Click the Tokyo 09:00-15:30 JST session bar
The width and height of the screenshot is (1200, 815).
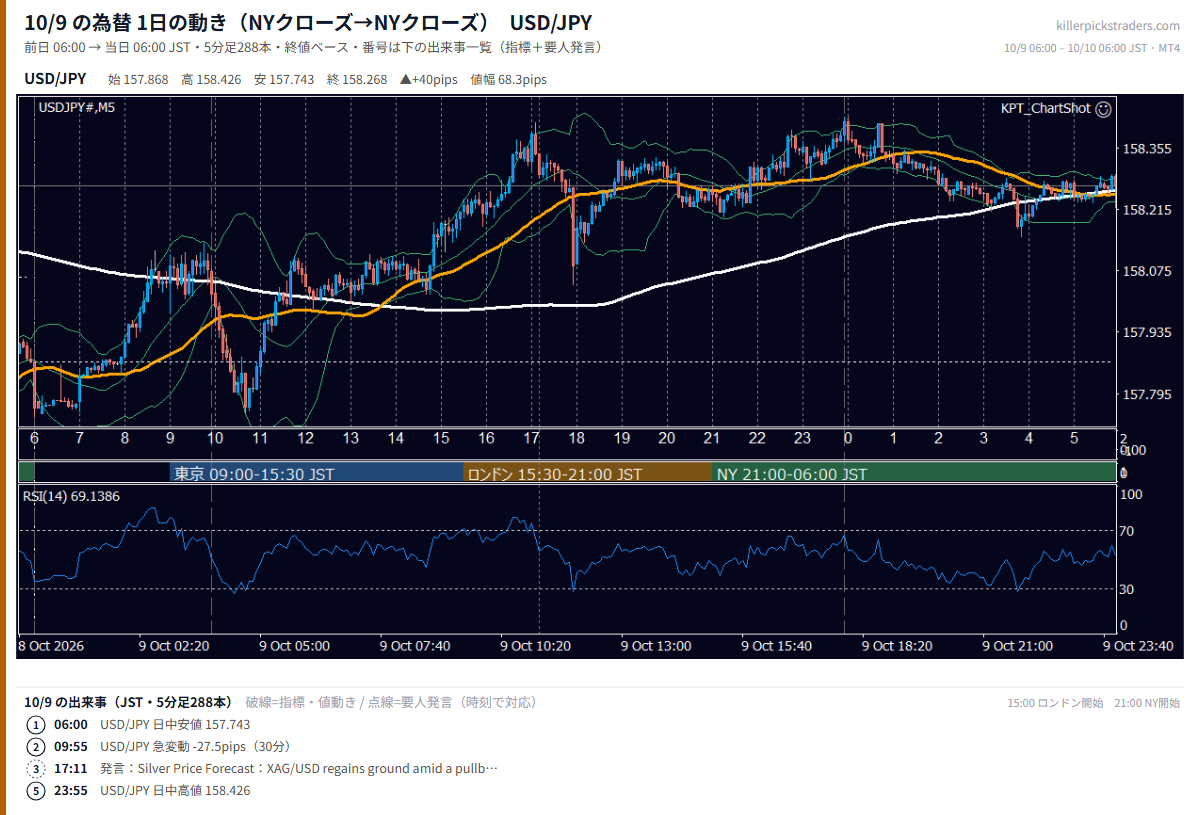[315, 474]
